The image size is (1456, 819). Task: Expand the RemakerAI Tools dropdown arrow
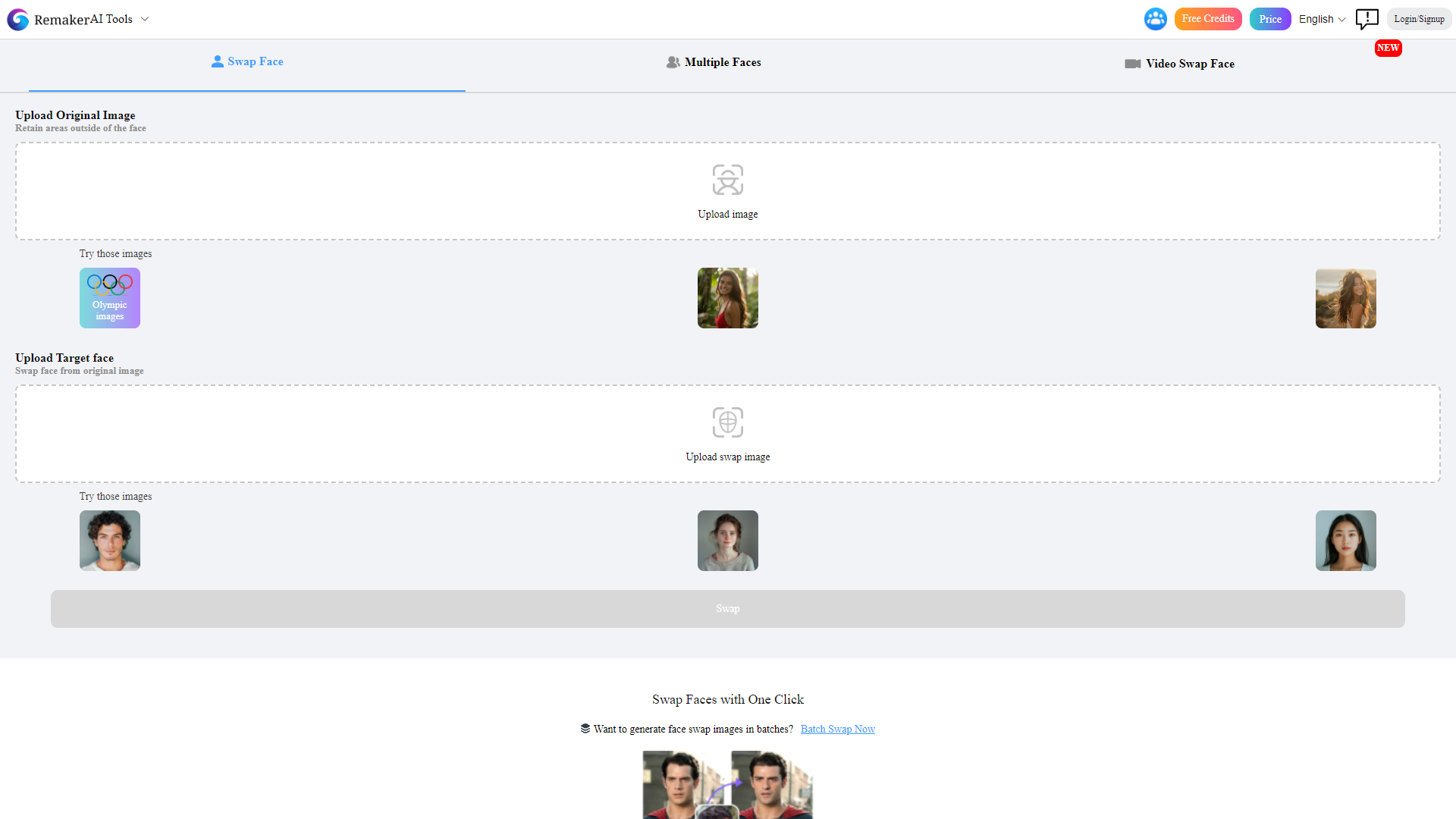145,19
